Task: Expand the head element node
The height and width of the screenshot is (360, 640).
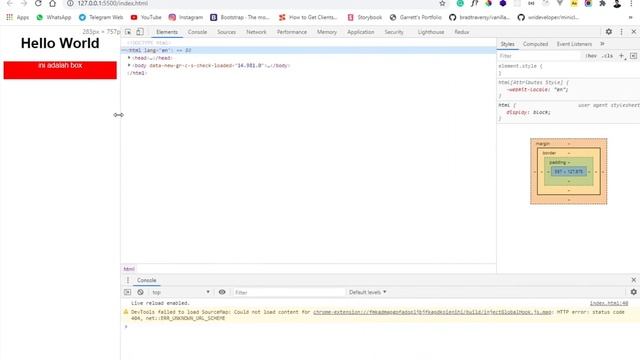Action: click(x=129, y=58)
